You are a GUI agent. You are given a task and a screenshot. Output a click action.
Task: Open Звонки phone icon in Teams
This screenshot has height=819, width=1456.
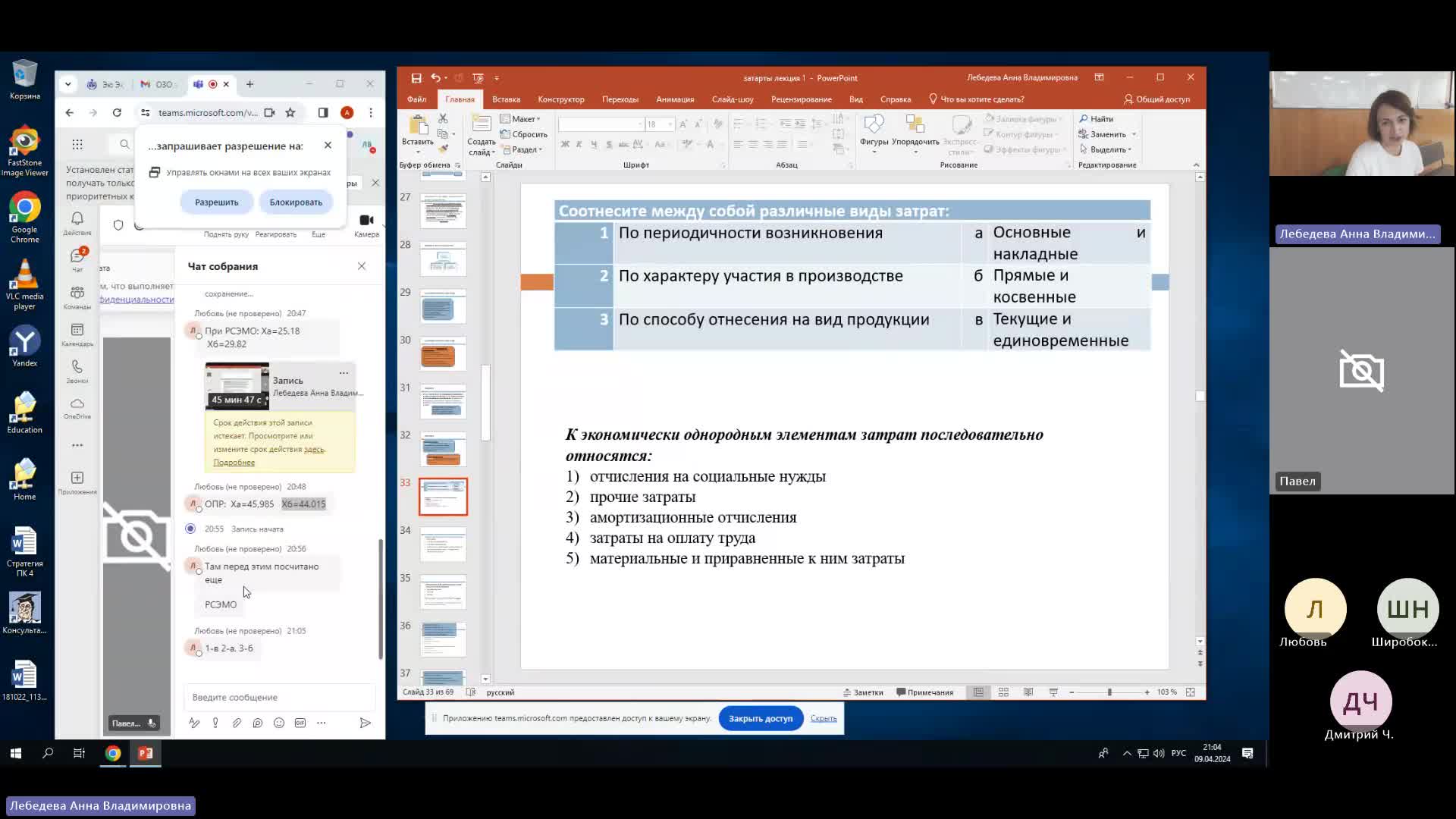[77, 371]
